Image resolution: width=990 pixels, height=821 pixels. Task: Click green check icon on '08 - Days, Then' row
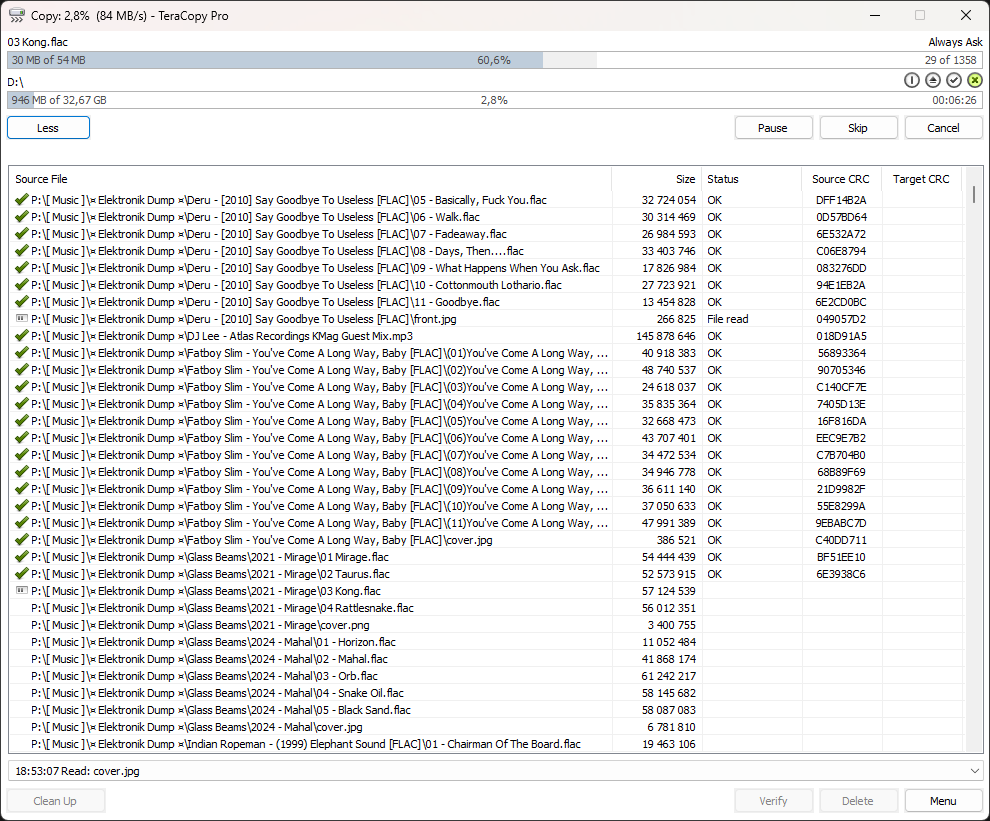point(21,251)
